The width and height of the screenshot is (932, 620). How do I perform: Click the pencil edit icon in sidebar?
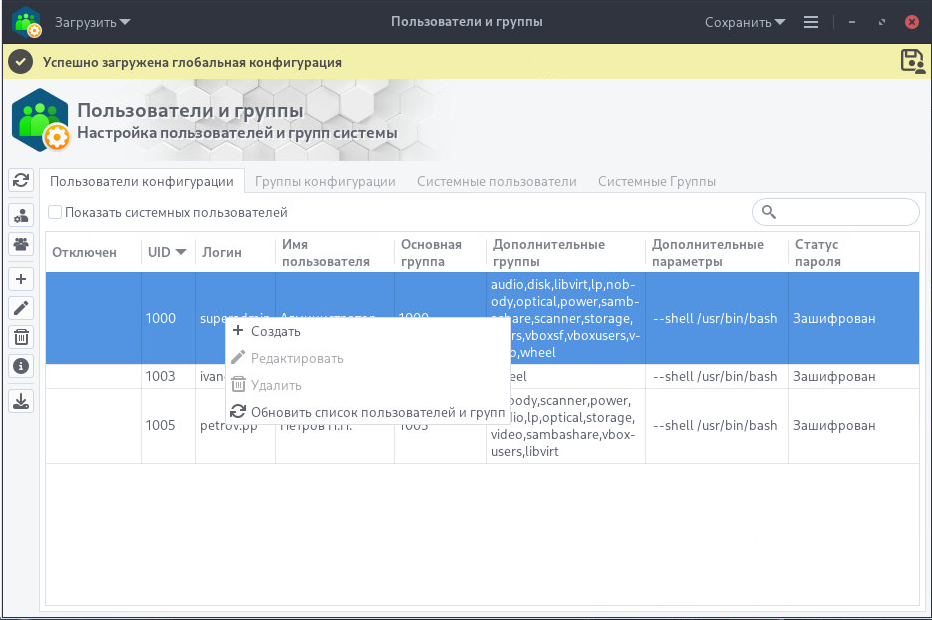click(x=21, y=308)
